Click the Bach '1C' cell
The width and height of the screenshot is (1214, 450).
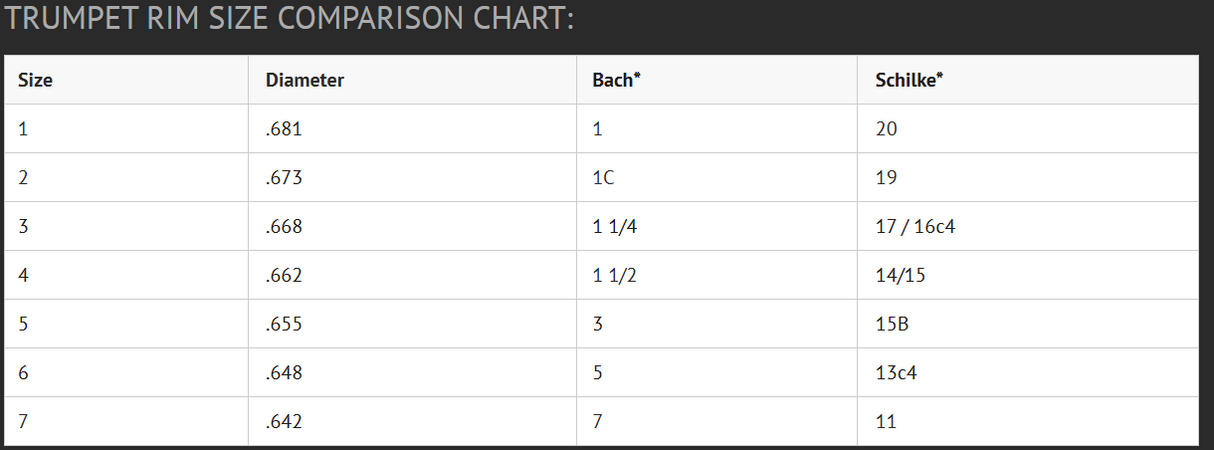pyautogui.click(x=606, y=178)
